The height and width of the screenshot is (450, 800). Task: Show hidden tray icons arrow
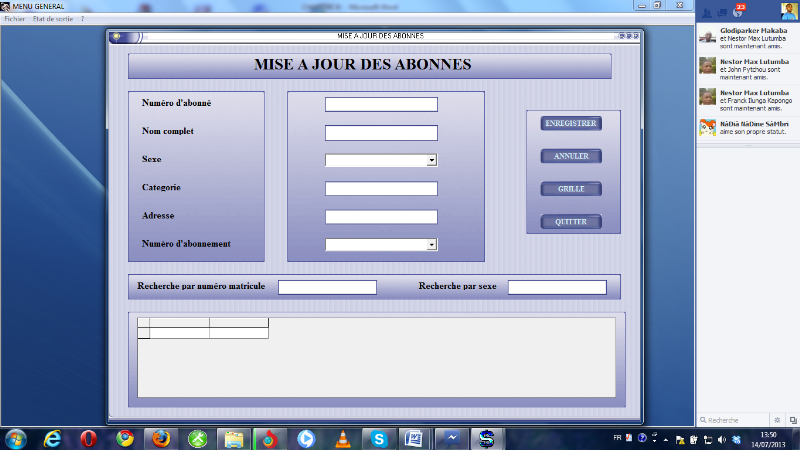click(x=666, y=440)
